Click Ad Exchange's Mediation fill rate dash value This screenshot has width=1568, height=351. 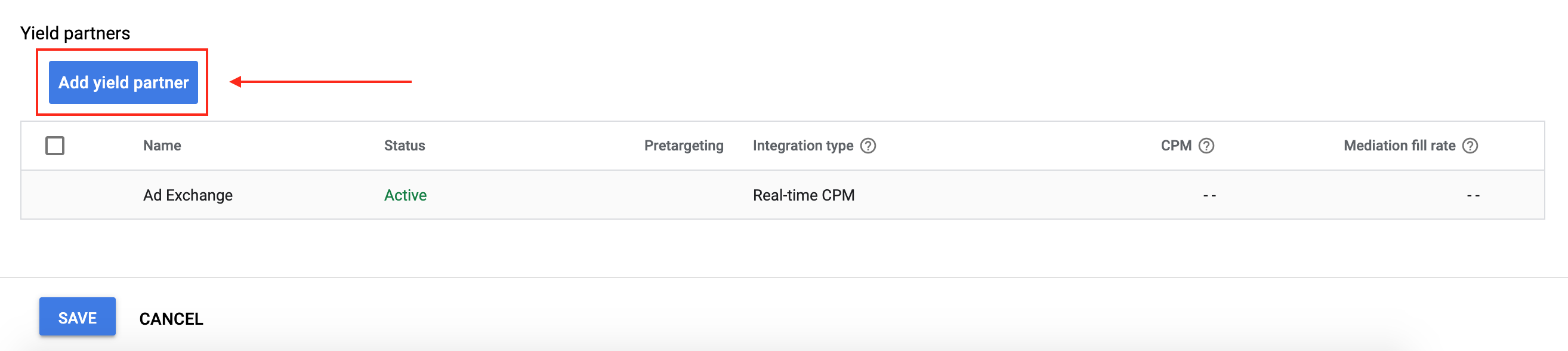[1473, 196]
